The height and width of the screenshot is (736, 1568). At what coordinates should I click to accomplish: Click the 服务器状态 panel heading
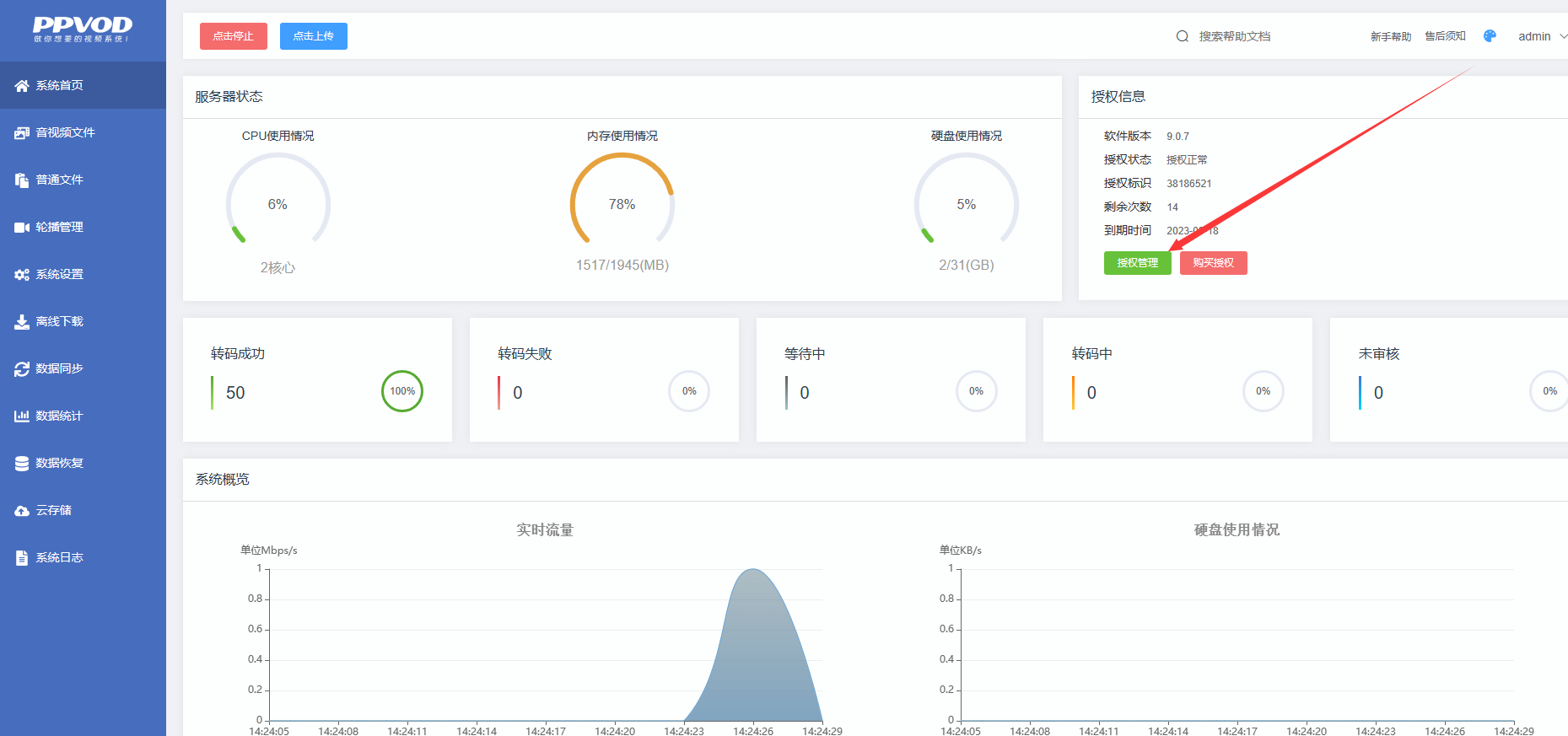pos(229,97)
